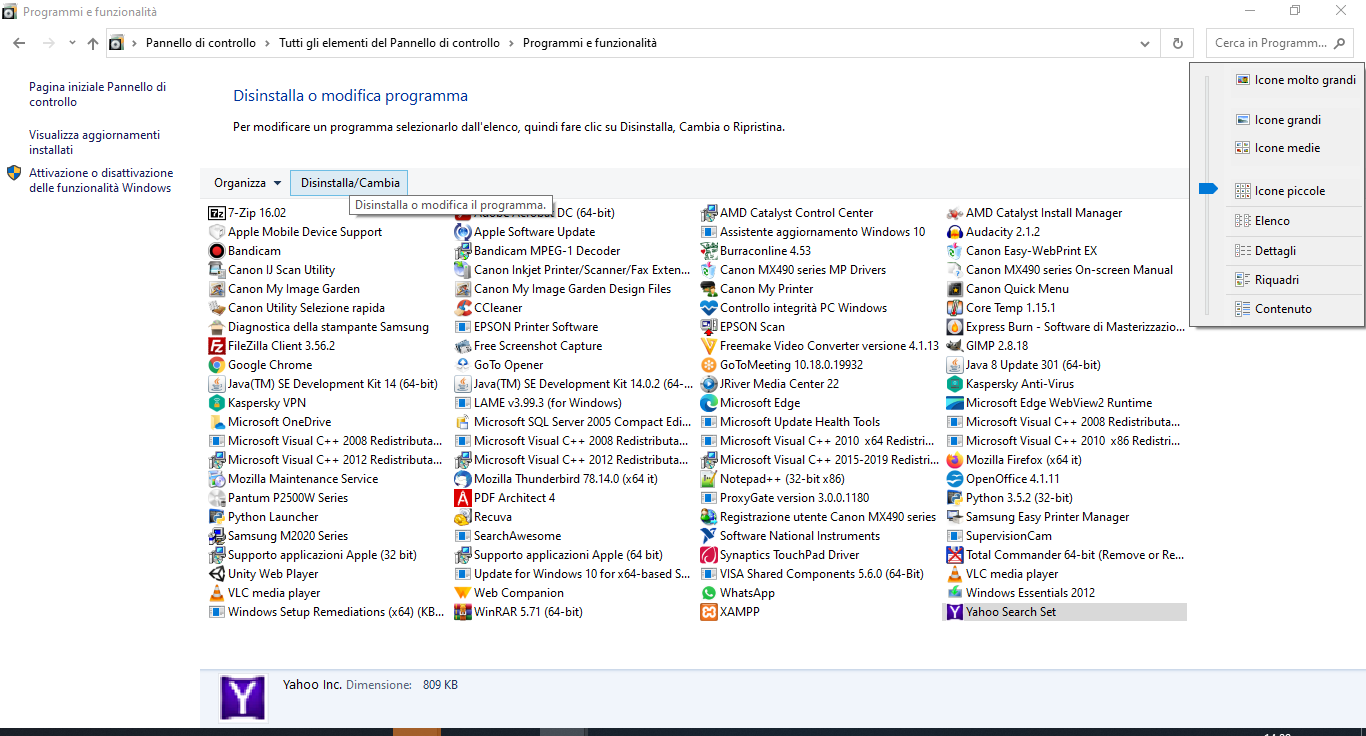The width and height of the screenshot is (1366, 736).
Task: Select the GoToMeeting orange flower icon
Action: click(709, 365)
